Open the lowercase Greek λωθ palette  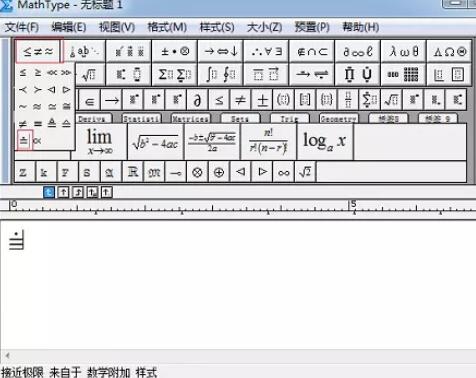(x=403, y=51)
